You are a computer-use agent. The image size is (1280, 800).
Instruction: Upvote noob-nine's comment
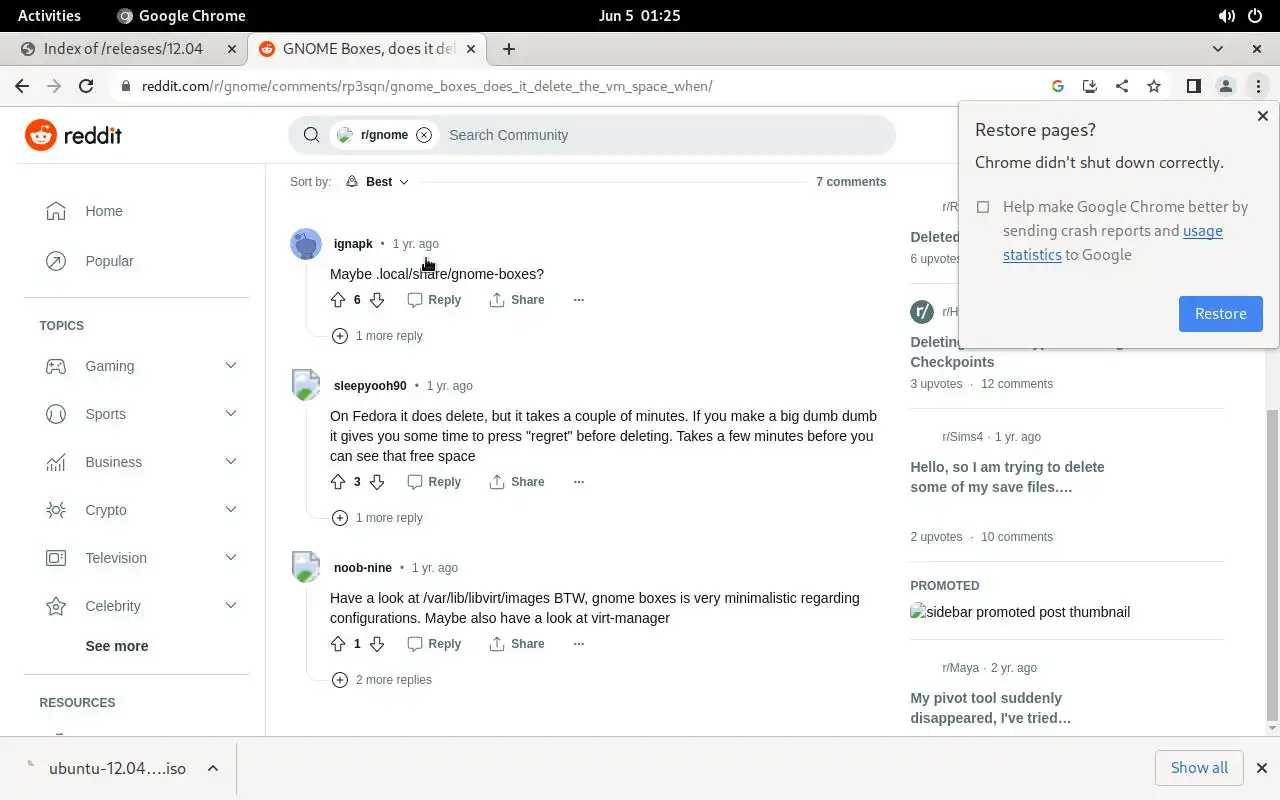click(338, 644)
